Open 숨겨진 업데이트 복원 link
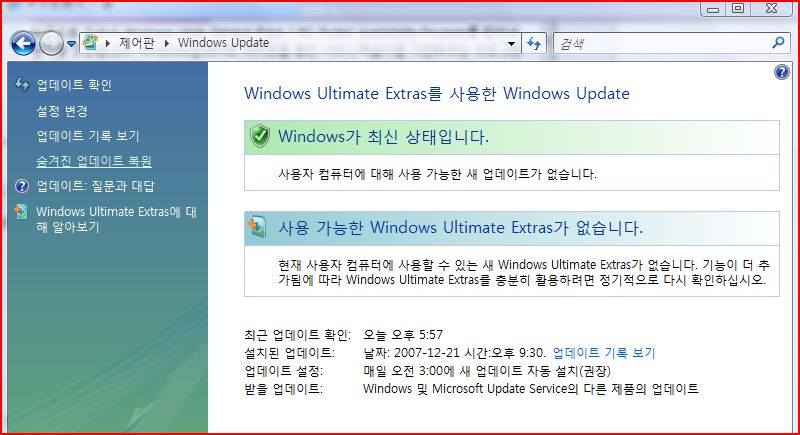 pos(94,161)
